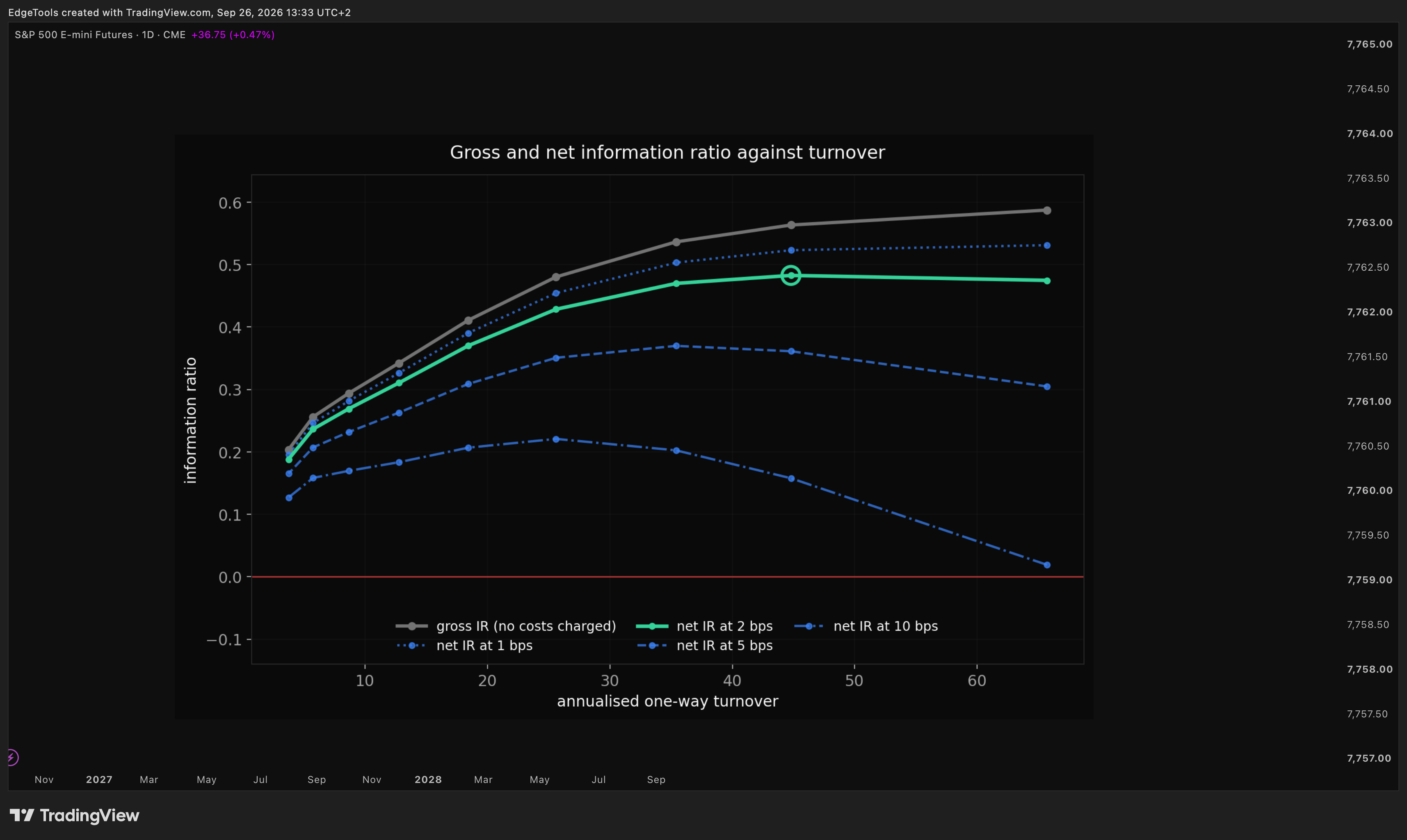Click the last net IR at 1 bps dotted point

1047,246
